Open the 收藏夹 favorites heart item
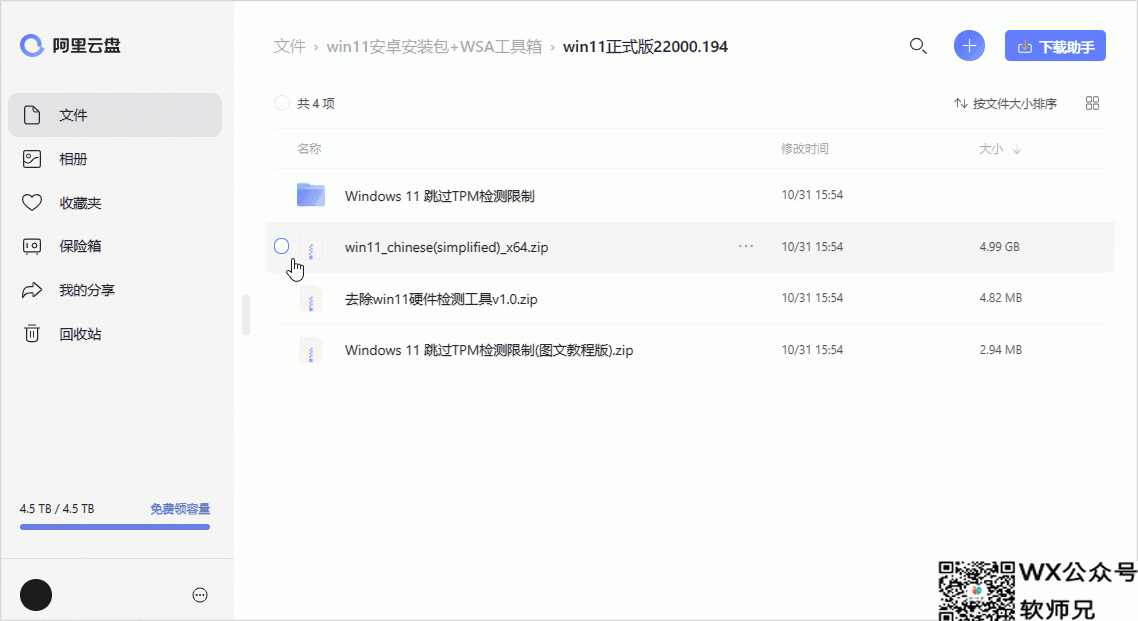Image resolution: width=1138 pixels, height=621 pixels. click(x=115, y=202)
